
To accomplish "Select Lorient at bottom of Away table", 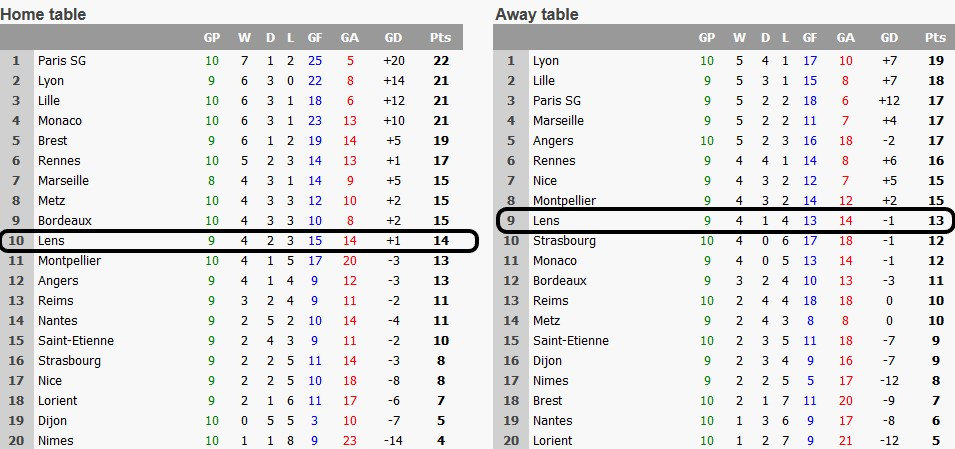I will click(x=552, y=441).
